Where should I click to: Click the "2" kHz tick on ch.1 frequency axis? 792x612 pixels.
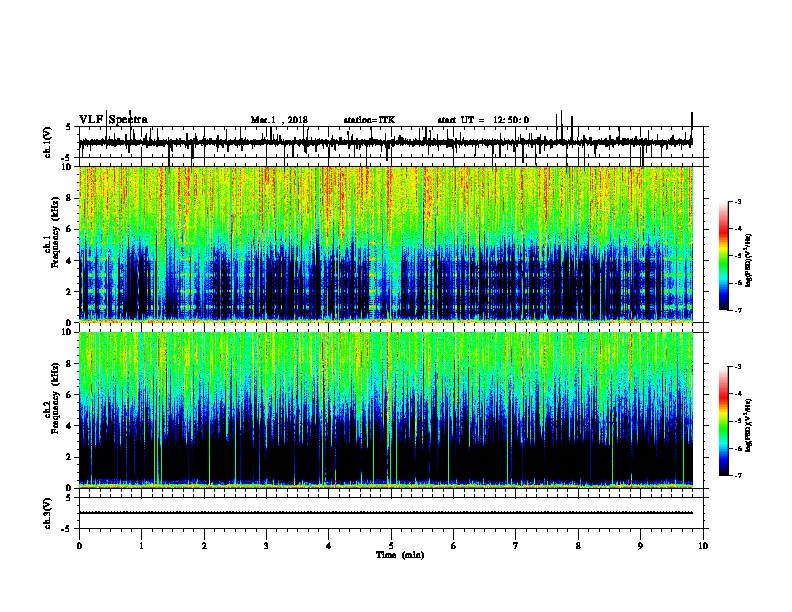coord(70,292)
